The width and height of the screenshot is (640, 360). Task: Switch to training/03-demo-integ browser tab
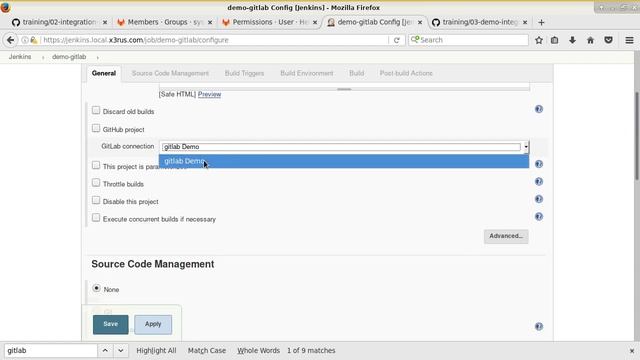tap(480, 22)
